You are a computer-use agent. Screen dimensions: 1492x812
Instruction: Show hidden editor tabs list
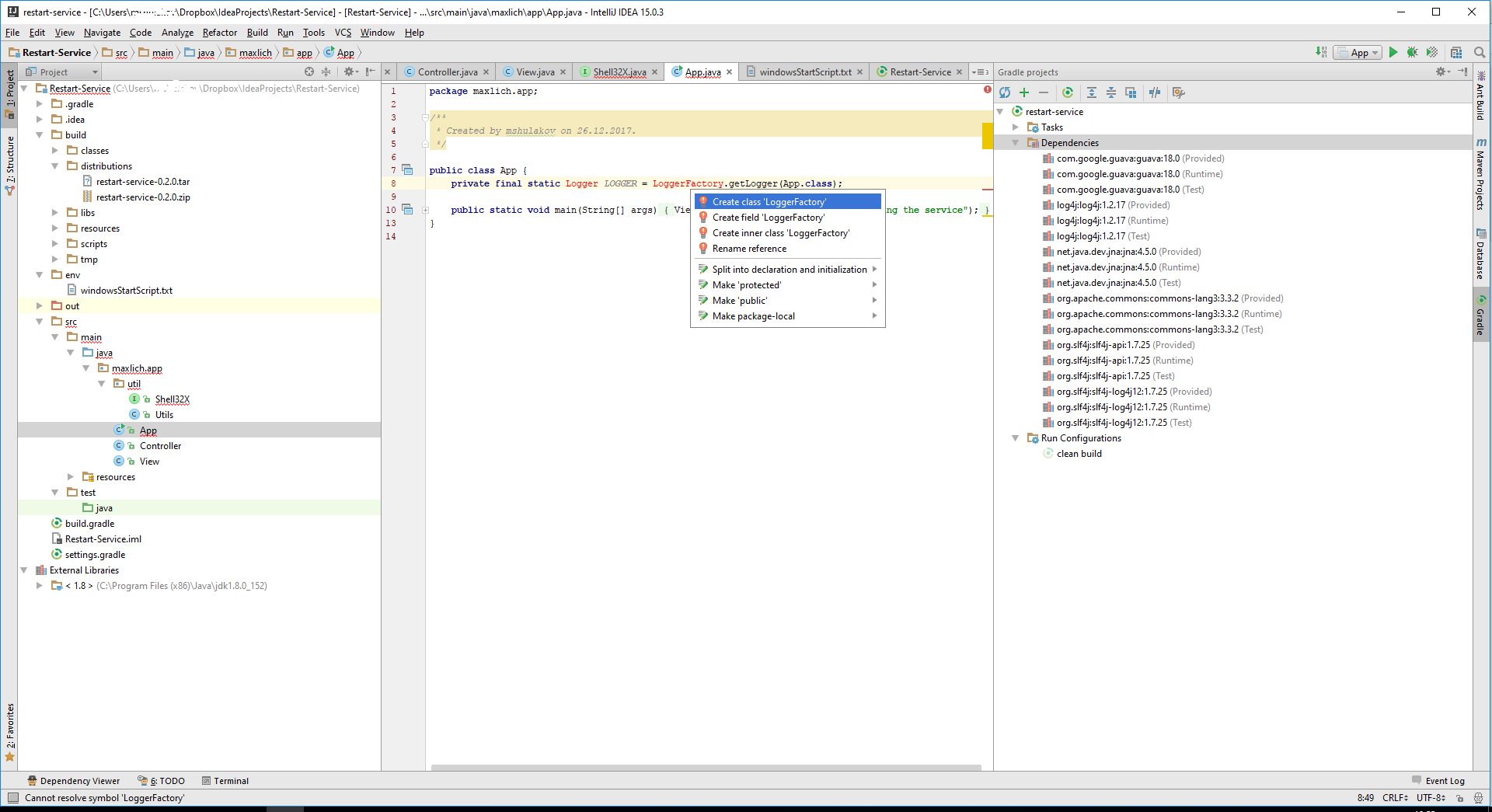981,71
